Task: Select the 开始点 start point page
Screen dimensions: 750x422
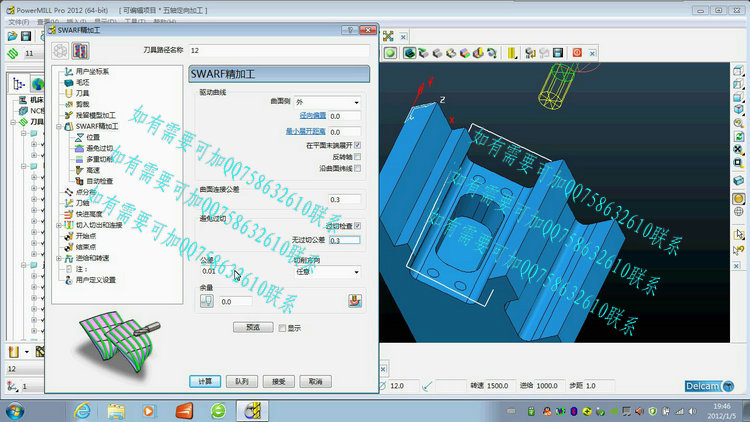Action: tap(86, 236)
